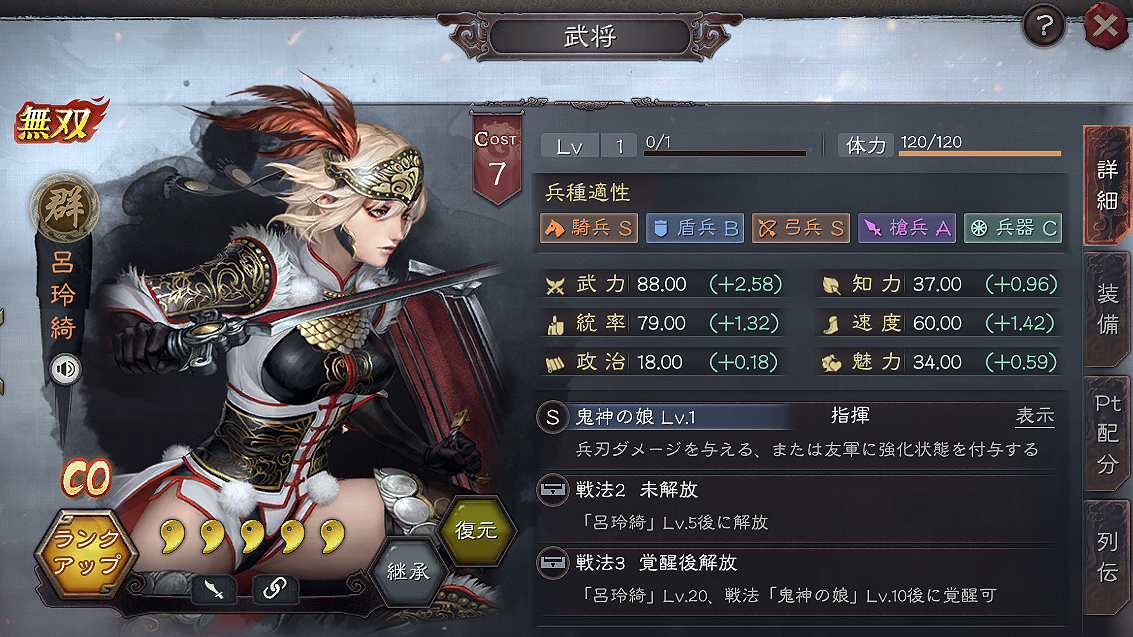Select the 盾兵 B aptitude badge
Image resolution: width=1133 pixels, height=637 pixels.
point(694,228)
